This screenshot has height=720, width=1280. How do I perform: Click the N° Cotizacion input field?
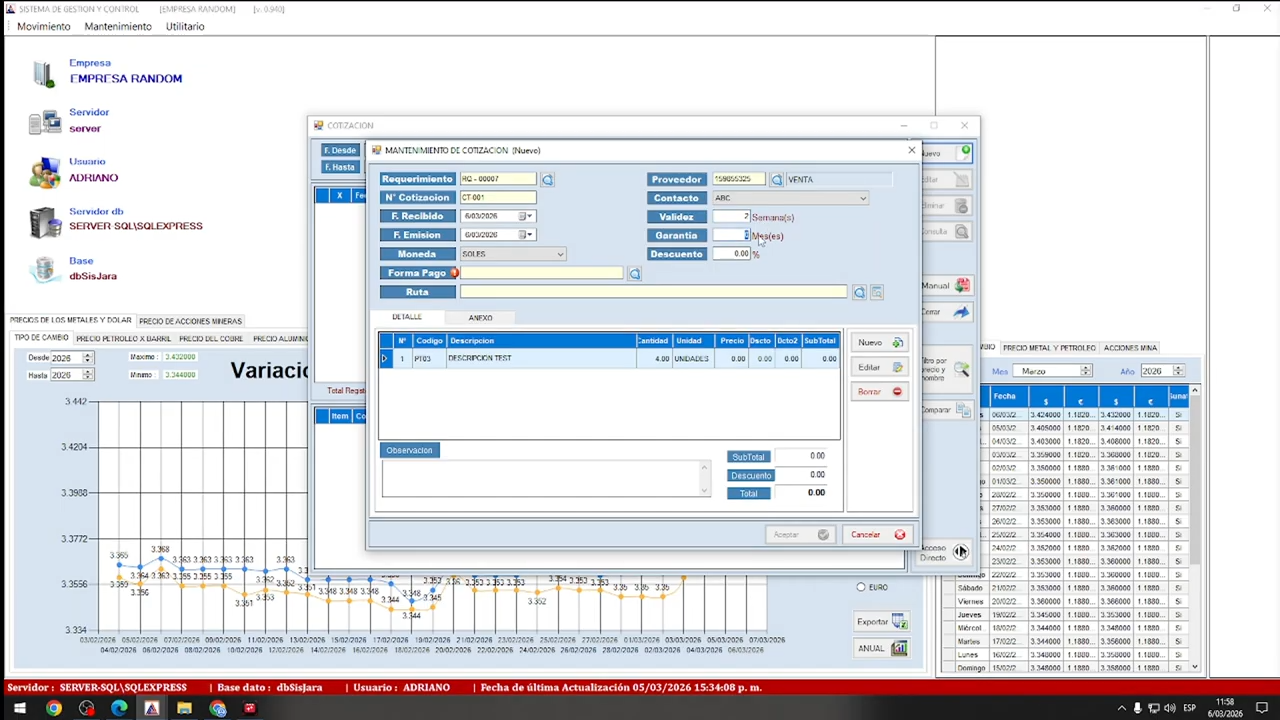[497, 198]
